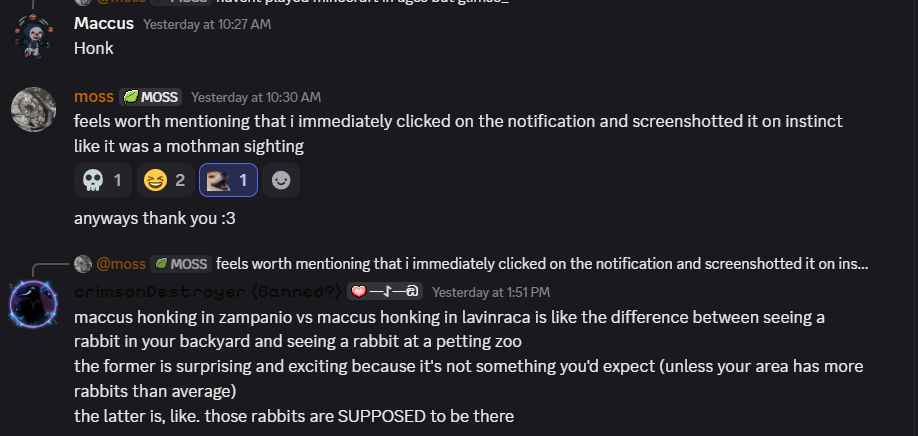This screenshot has width=918, height=436.
Task: Click the MOSS leaf server tag beside moss's username
Action: [151, 97]
